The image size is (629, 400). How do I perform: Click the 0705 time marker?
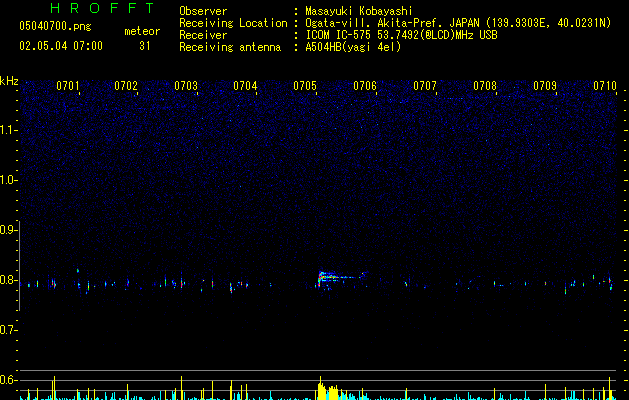(x=305, y=86)
